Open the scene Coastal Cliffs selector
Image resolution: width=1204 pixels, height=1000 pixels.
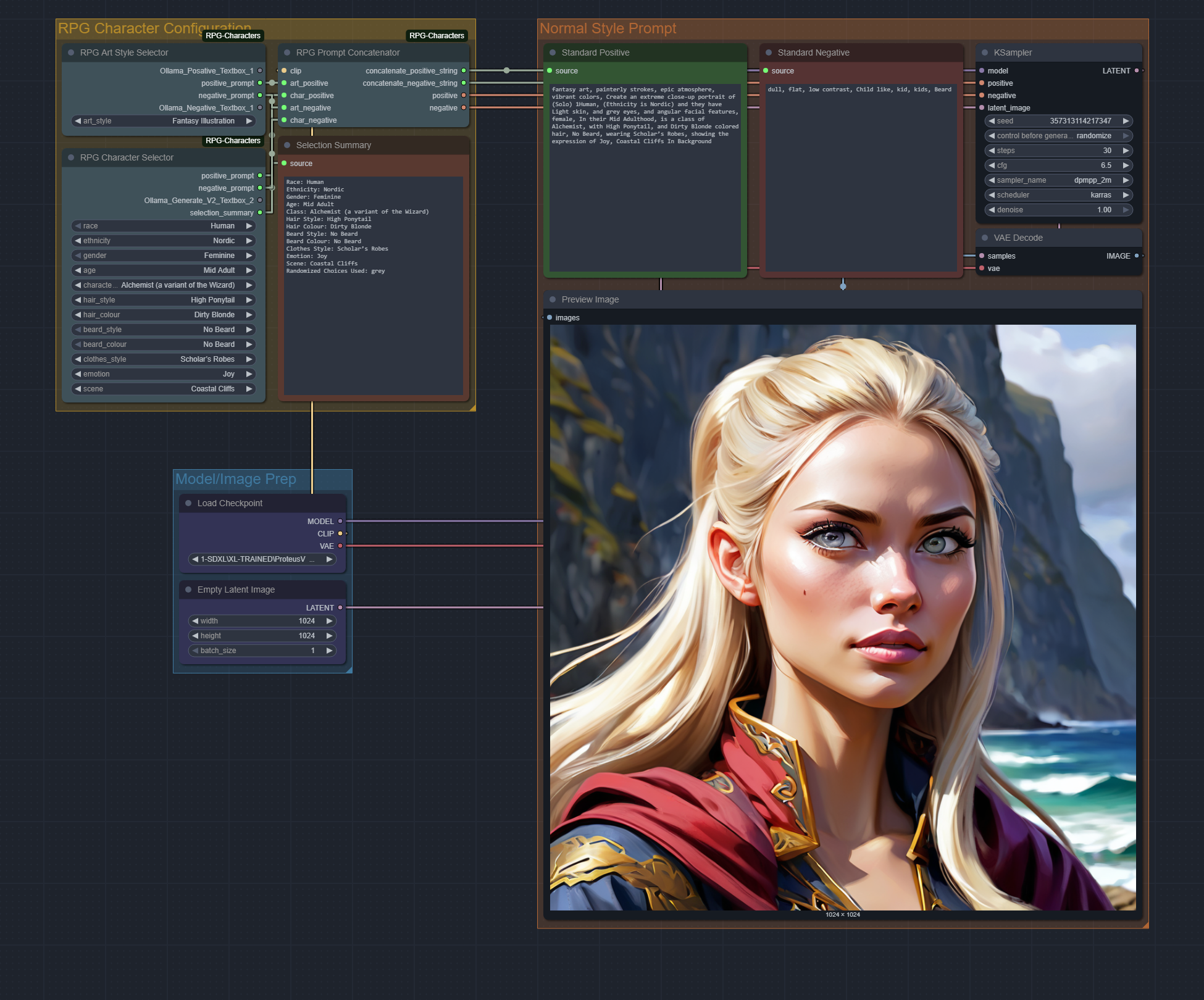[x=164, y=389]
